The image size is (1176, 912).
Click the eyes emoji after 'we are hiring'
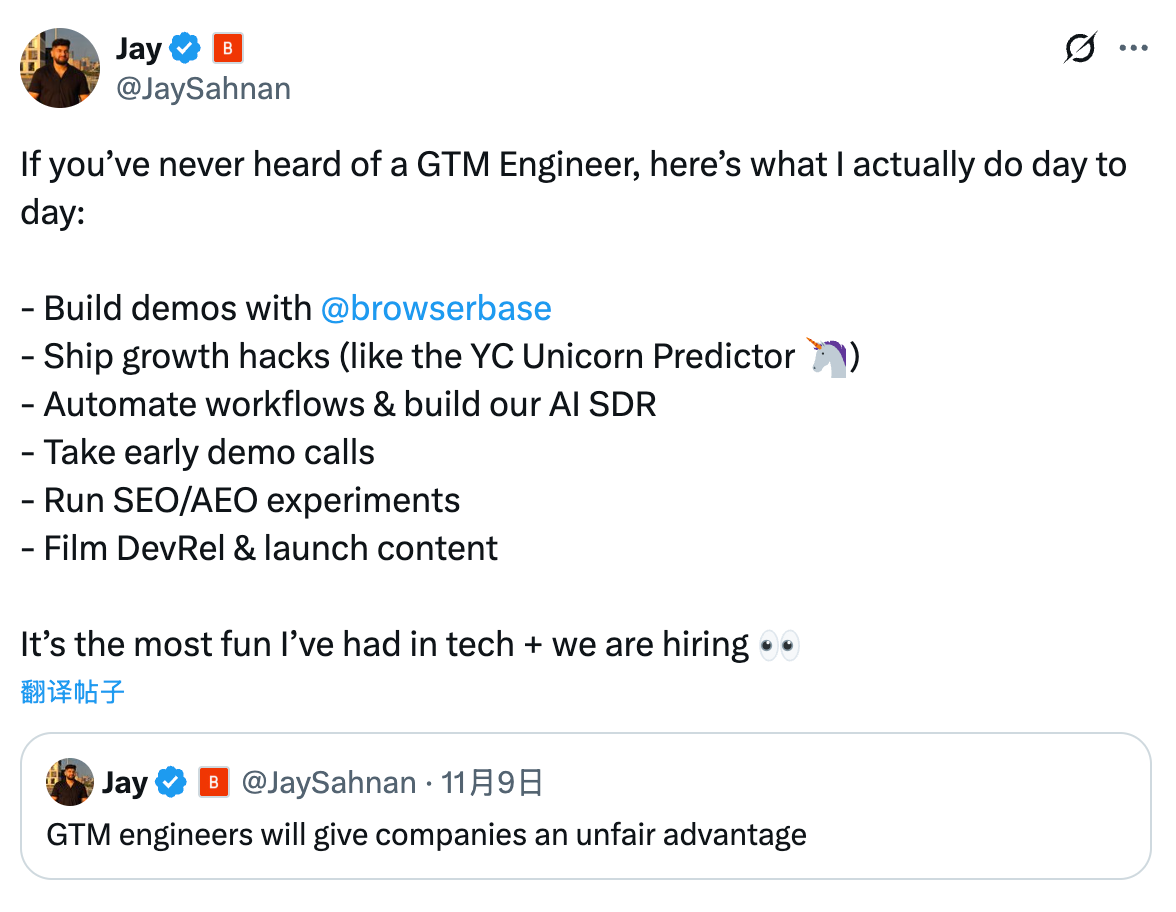pyautogui.click(x=779, y=645)
